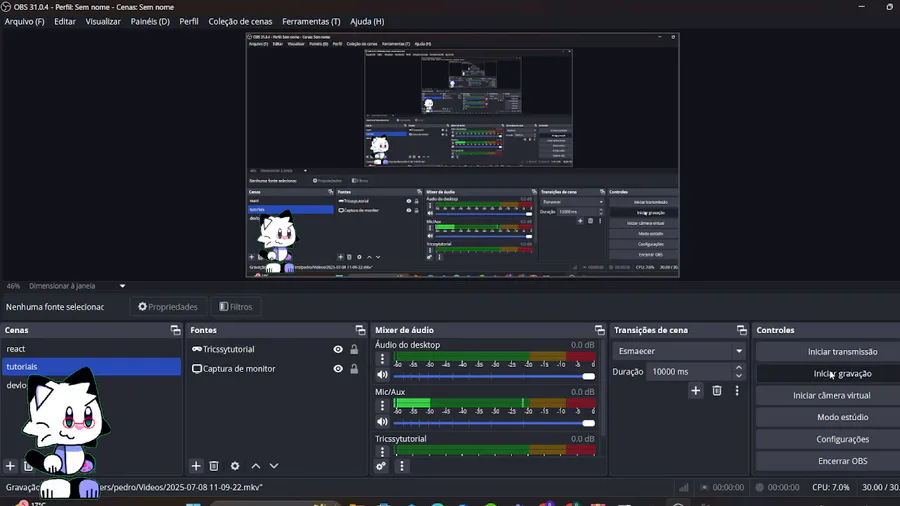Open Mic/Aux options menu dots
Image resolution: width=900 pixels, height=506 pixels.
[x=382, y=406]
